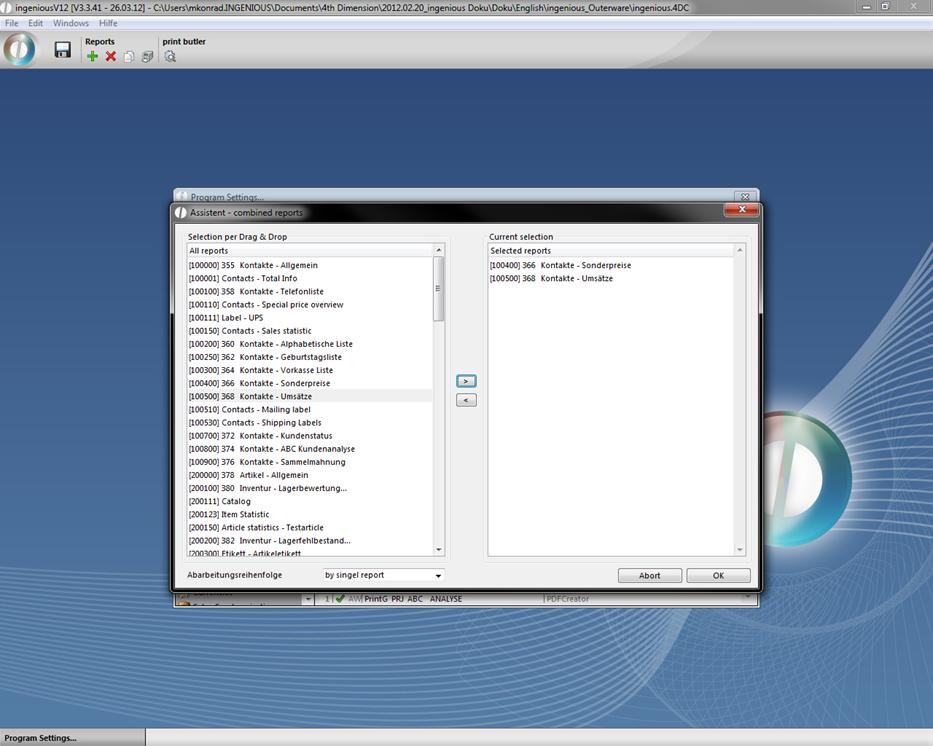Image resolution: width=933 pixels, height=746 pixels.
Task: Click the ingenious logo button in the toolbar
Action: (x=19, y=50)
